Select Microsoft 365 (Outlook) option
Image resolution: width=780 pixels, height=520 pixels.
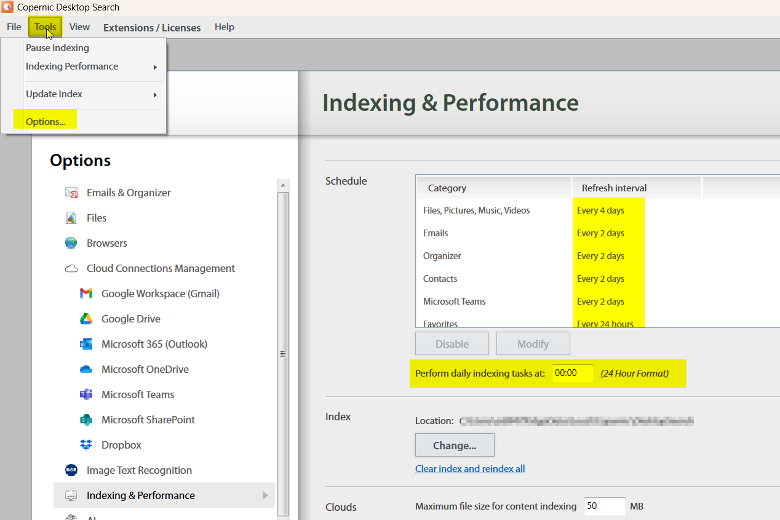154,344
